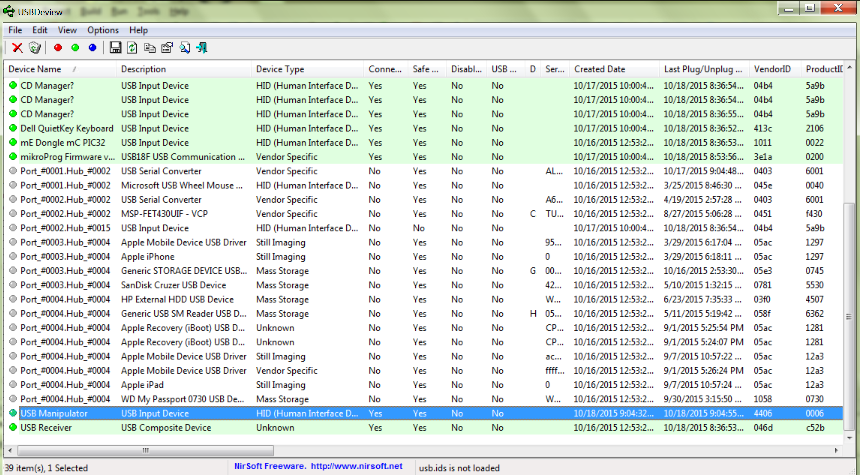Click the USBDeview title bar application icon
This screenshot has width=860, height=475.
[x=9, y=10]
